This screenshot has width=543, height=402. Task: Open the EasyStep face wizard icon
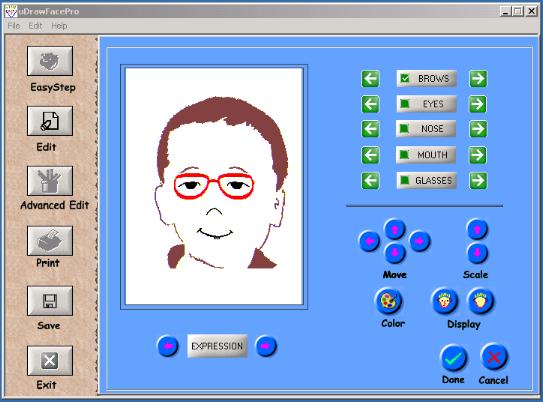click(x=50, y=61)
